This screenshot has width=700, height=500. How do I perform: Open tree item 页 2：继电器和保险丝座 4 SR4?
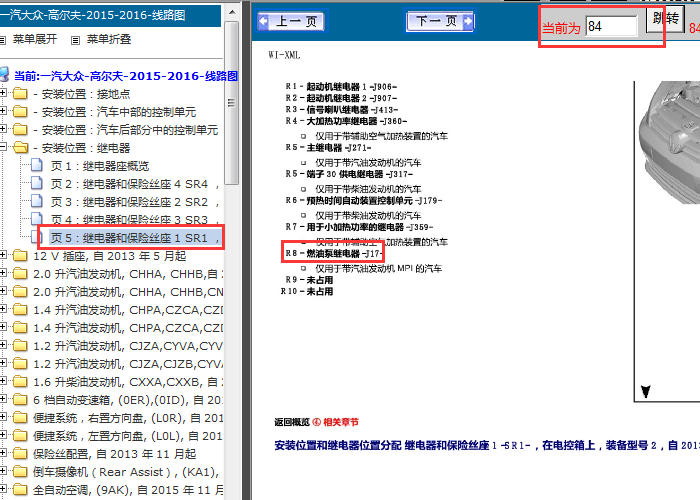pos(135,184)
